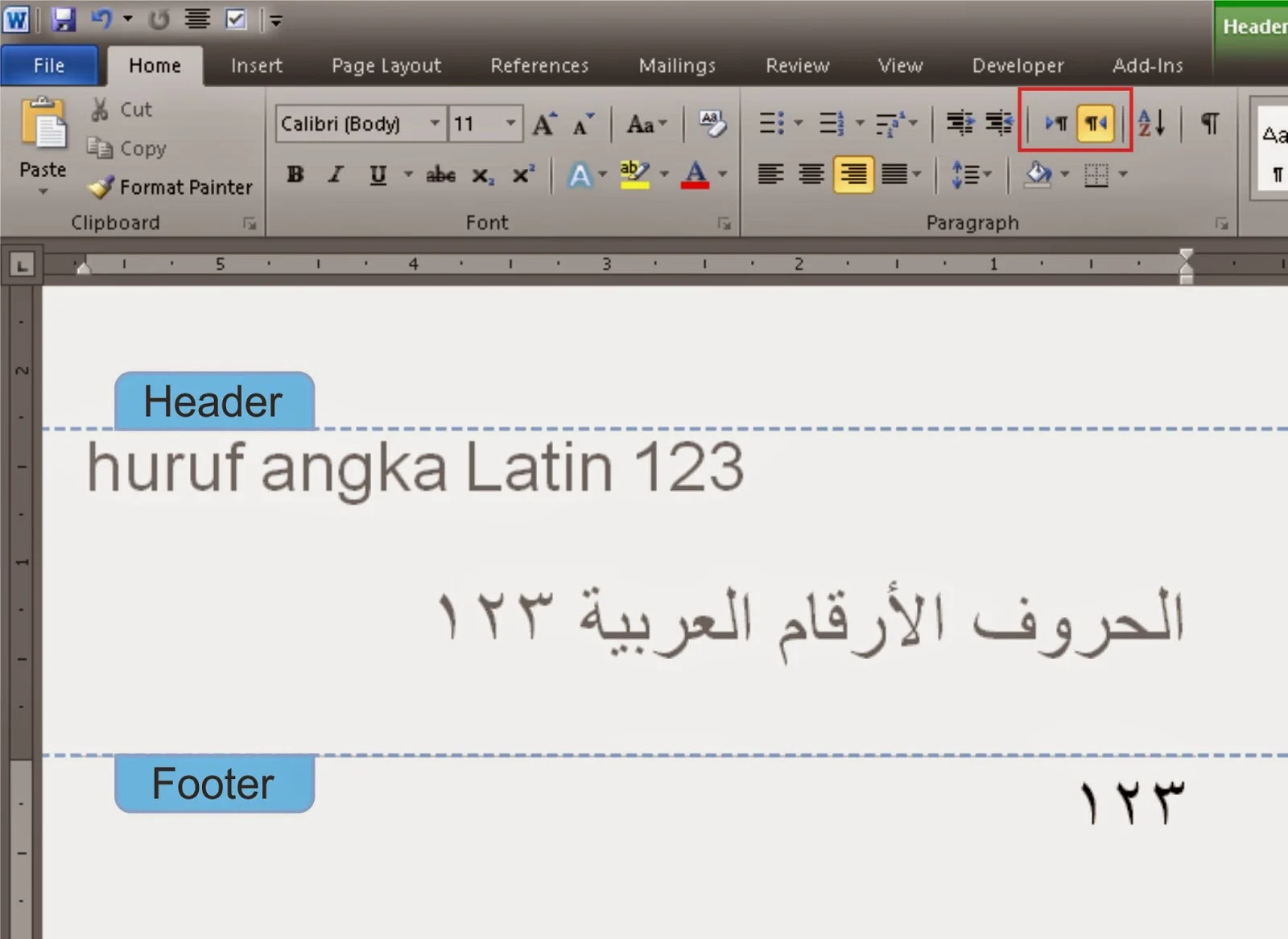Click the Shading paint bucket icon
This screenshot has height=939, width=1288.
coord(1039,174)
